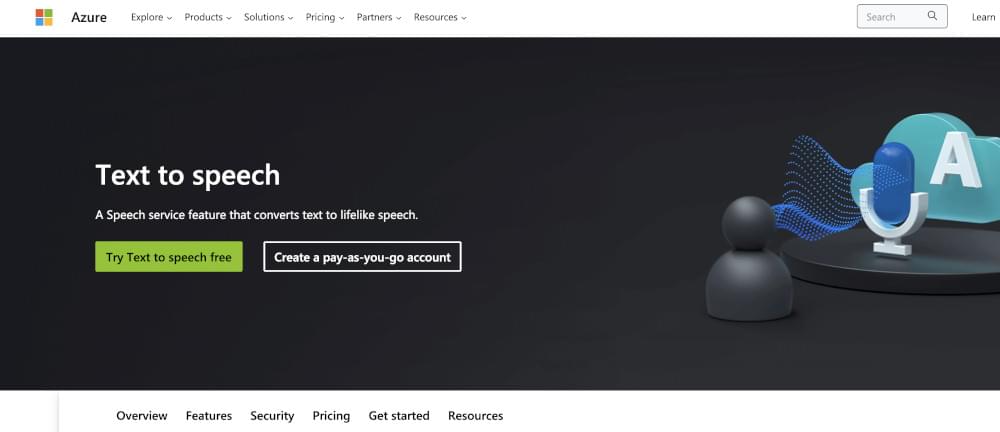The width and height of the screenshot is (1000, 432).
Task: Click the Text to speech heading
Action: pyautogui.click(x=188, y=175)
